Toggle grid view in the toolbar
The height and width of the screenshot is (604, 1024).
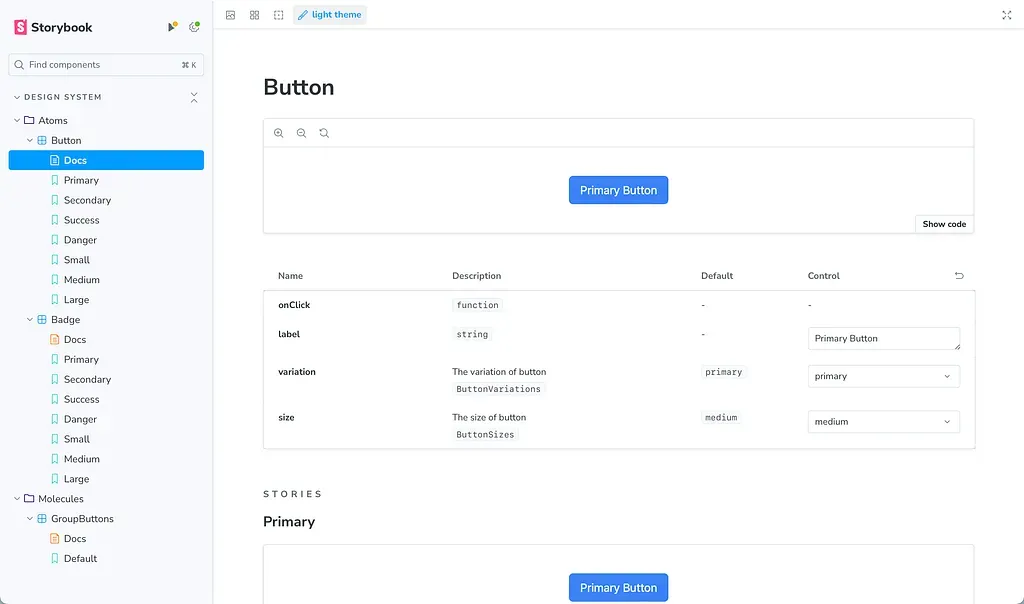coord(255,15)
